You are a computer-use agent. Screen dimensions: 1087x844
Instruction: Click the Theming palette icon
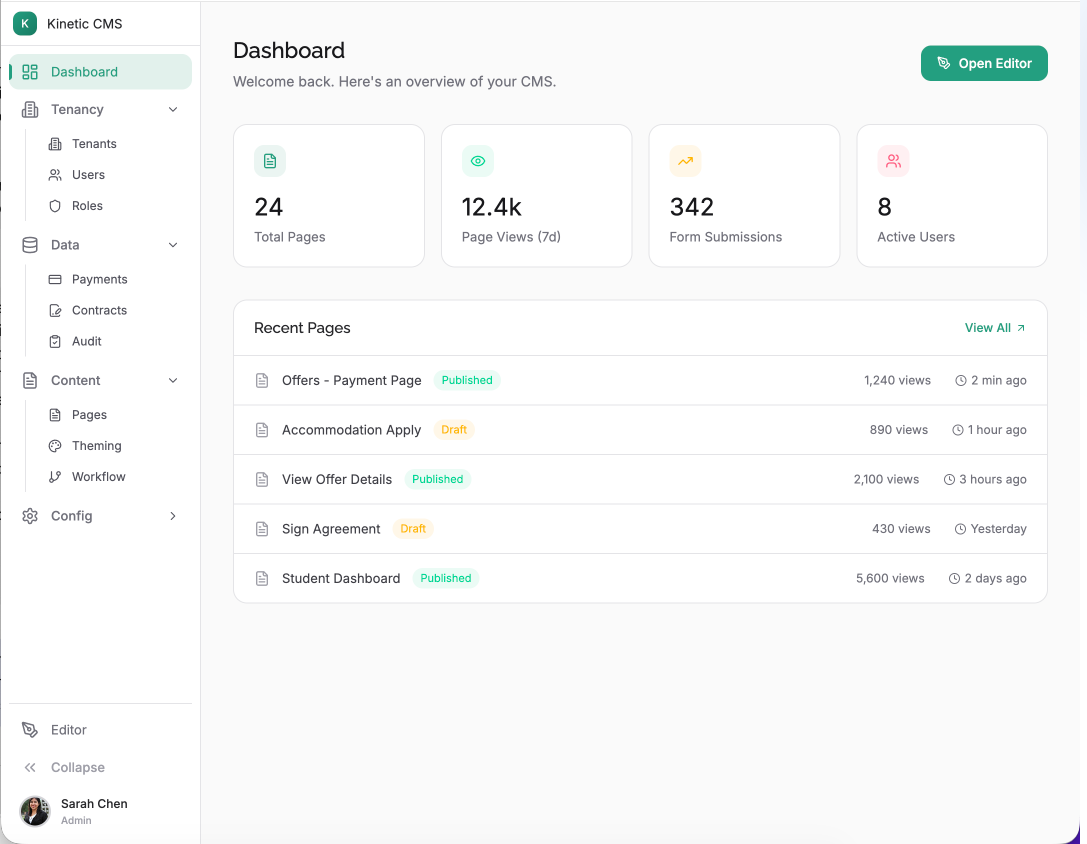click(x=55, y=446)
